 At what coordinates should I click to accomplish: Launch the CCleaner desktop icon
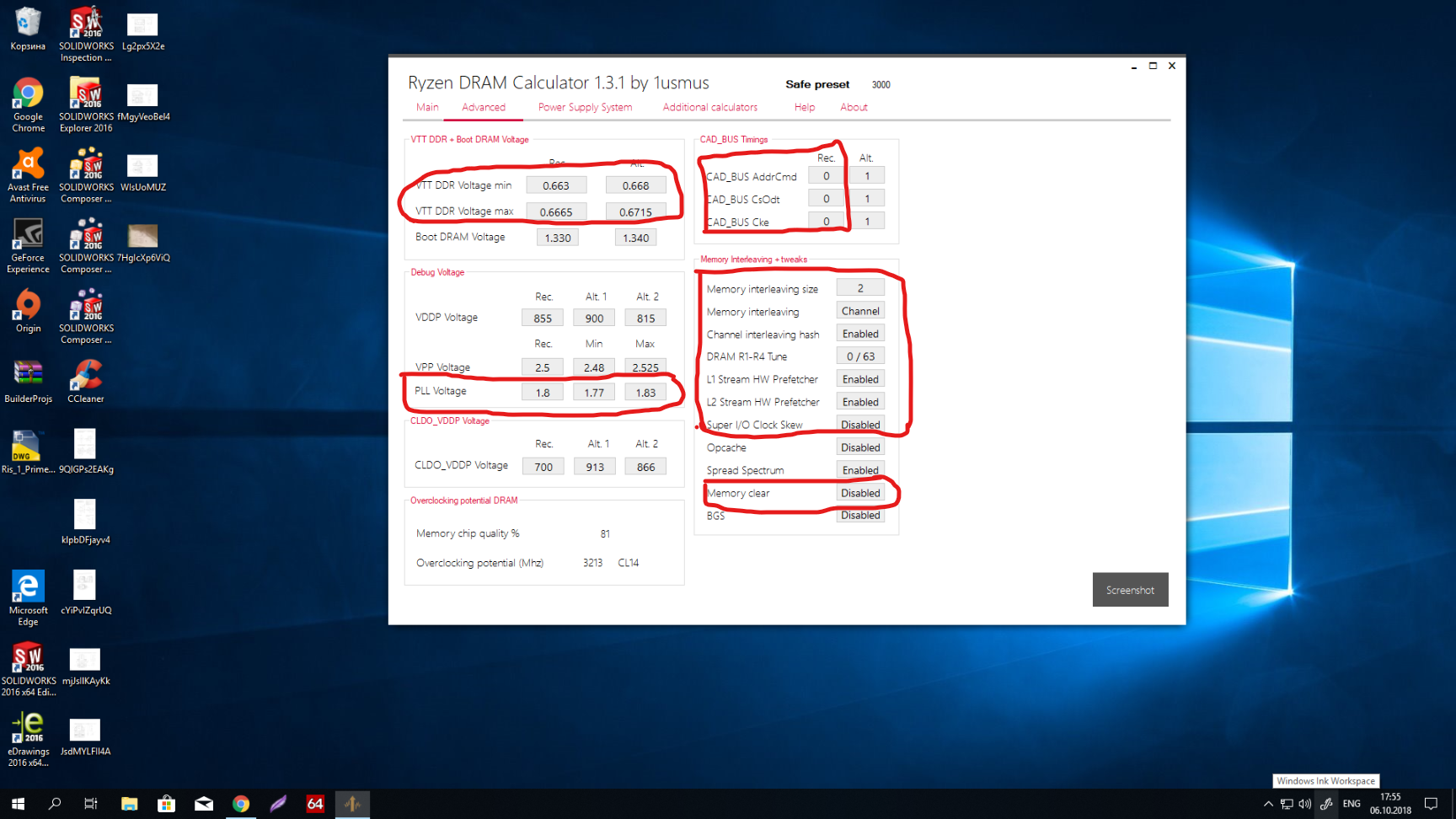[86, 382]
